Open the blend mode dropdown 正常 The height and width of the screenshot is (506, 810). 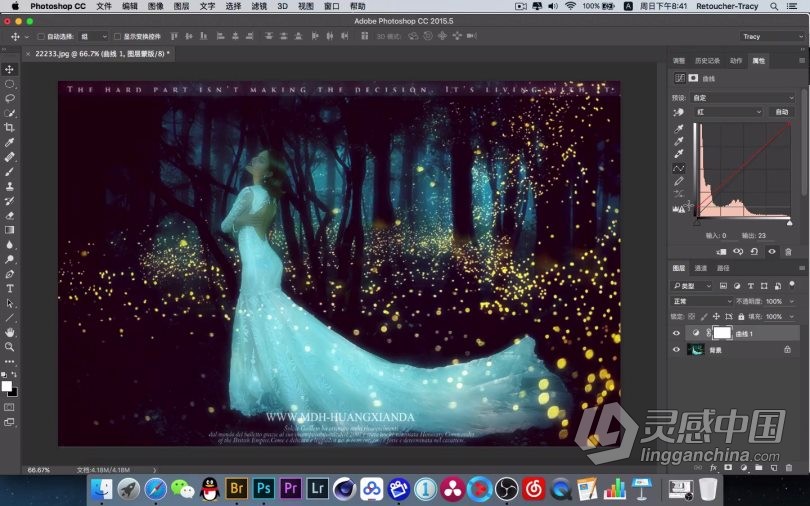coord(702,301)
